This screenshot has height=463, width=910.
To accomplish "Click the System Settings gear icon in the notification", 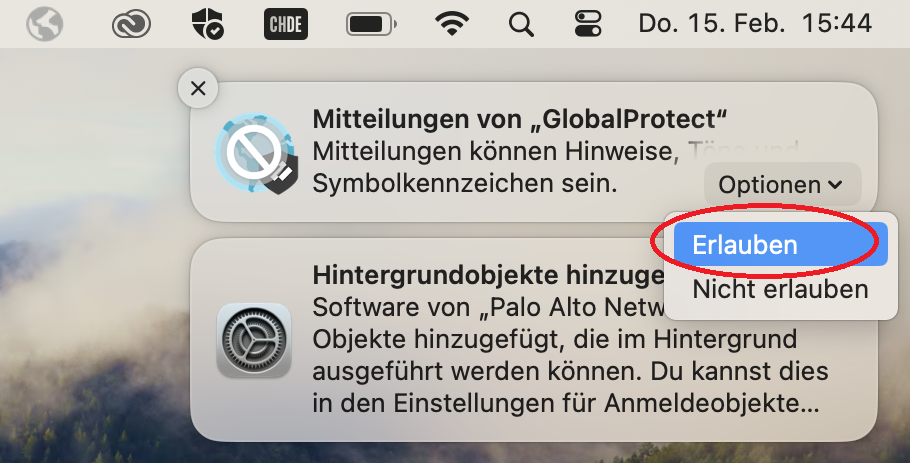I will coord(254,341).
